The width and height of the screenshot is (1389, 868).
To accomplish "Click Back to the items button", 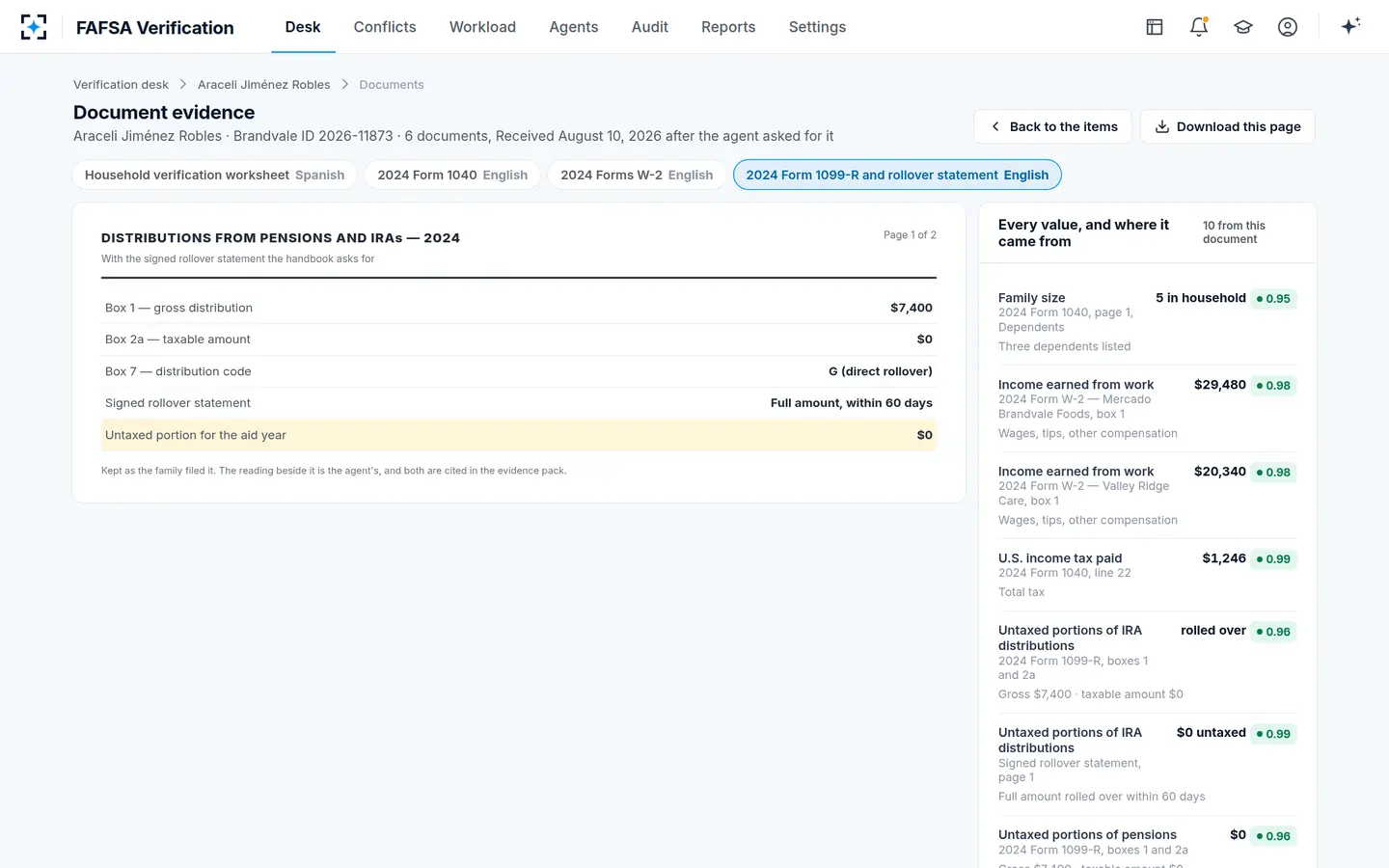I will (1052, 126).
